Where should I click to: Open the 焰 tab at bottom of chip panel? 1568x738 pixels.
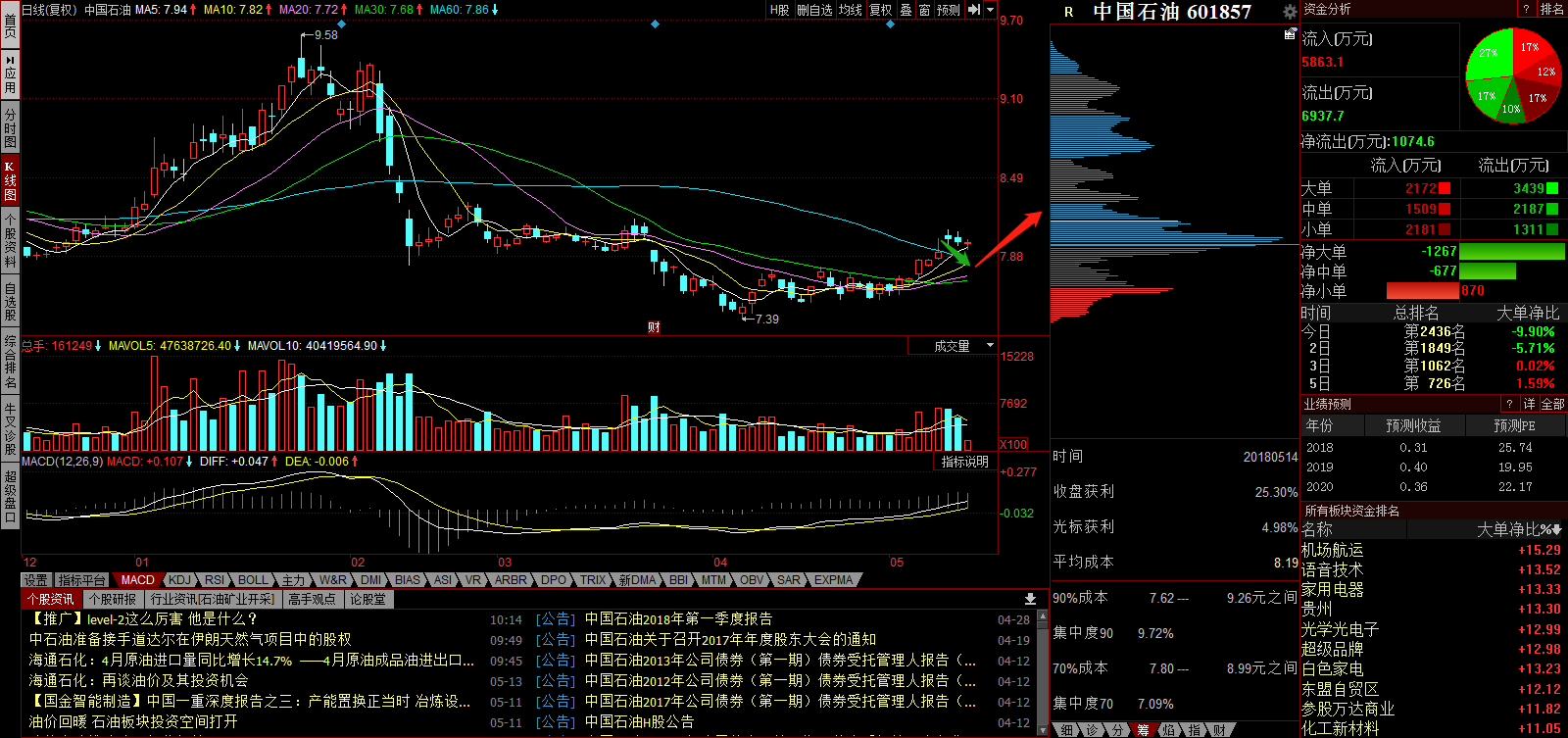pyautogui.click(x=1168, y=730)
